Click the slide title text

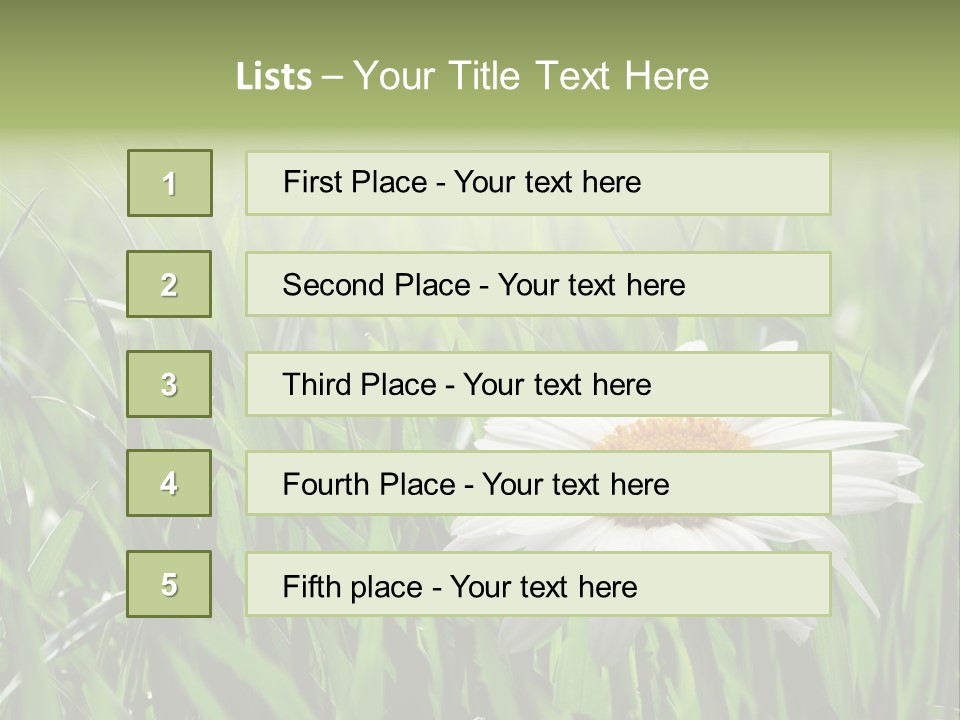pyautogui.click(x=472, y=76)
